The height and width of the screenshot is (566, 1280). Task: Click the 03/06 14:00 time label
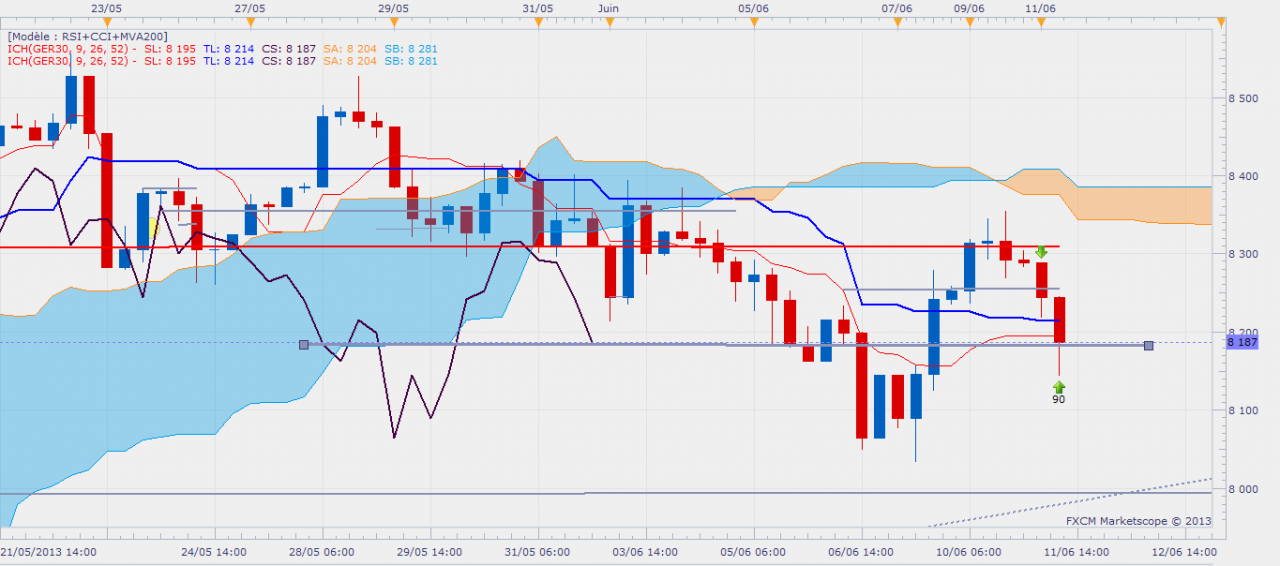tap(644, 551)
